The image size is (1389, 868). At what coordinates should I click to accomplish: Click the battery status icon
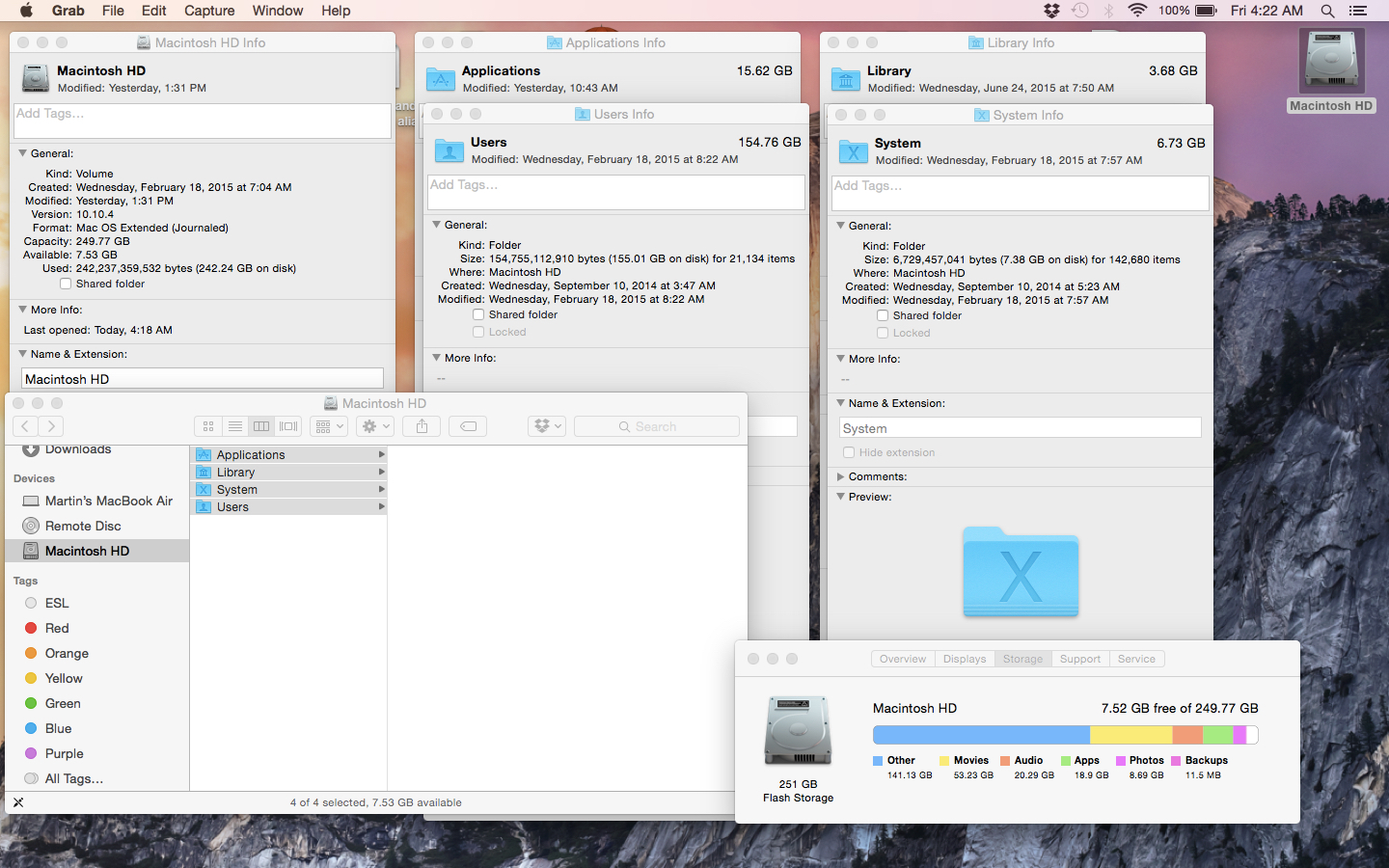(x=1206, y=11)
